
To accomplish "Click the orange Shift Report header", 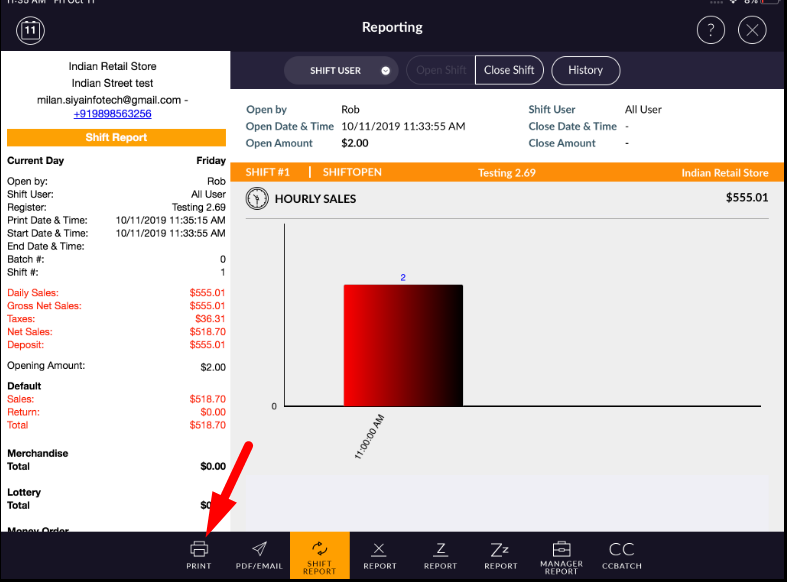I will click(x=116, y=138).
